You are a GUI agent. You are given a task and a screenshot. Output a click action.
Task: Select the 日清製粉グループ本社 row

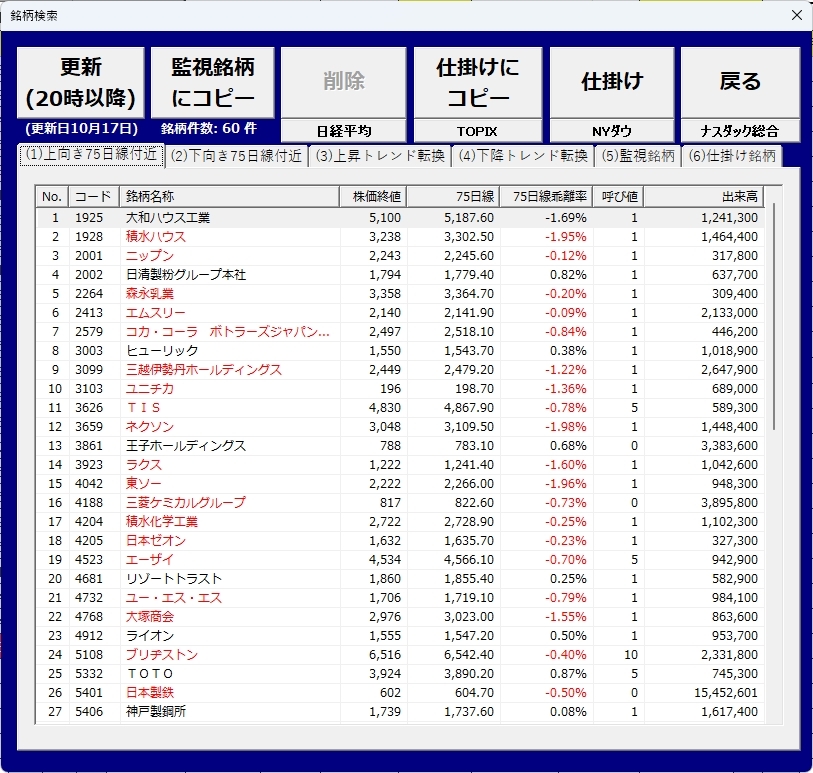tap(400, 275)
